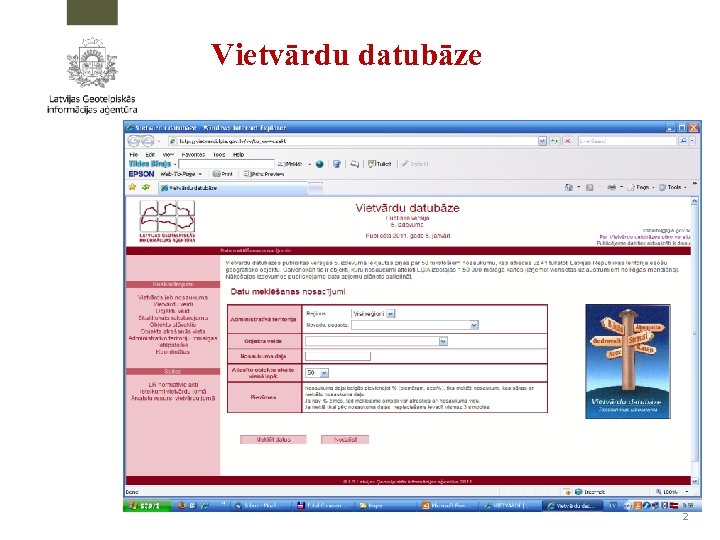Click the Firefox icon in Quick Launch

[x=182, y=506]
